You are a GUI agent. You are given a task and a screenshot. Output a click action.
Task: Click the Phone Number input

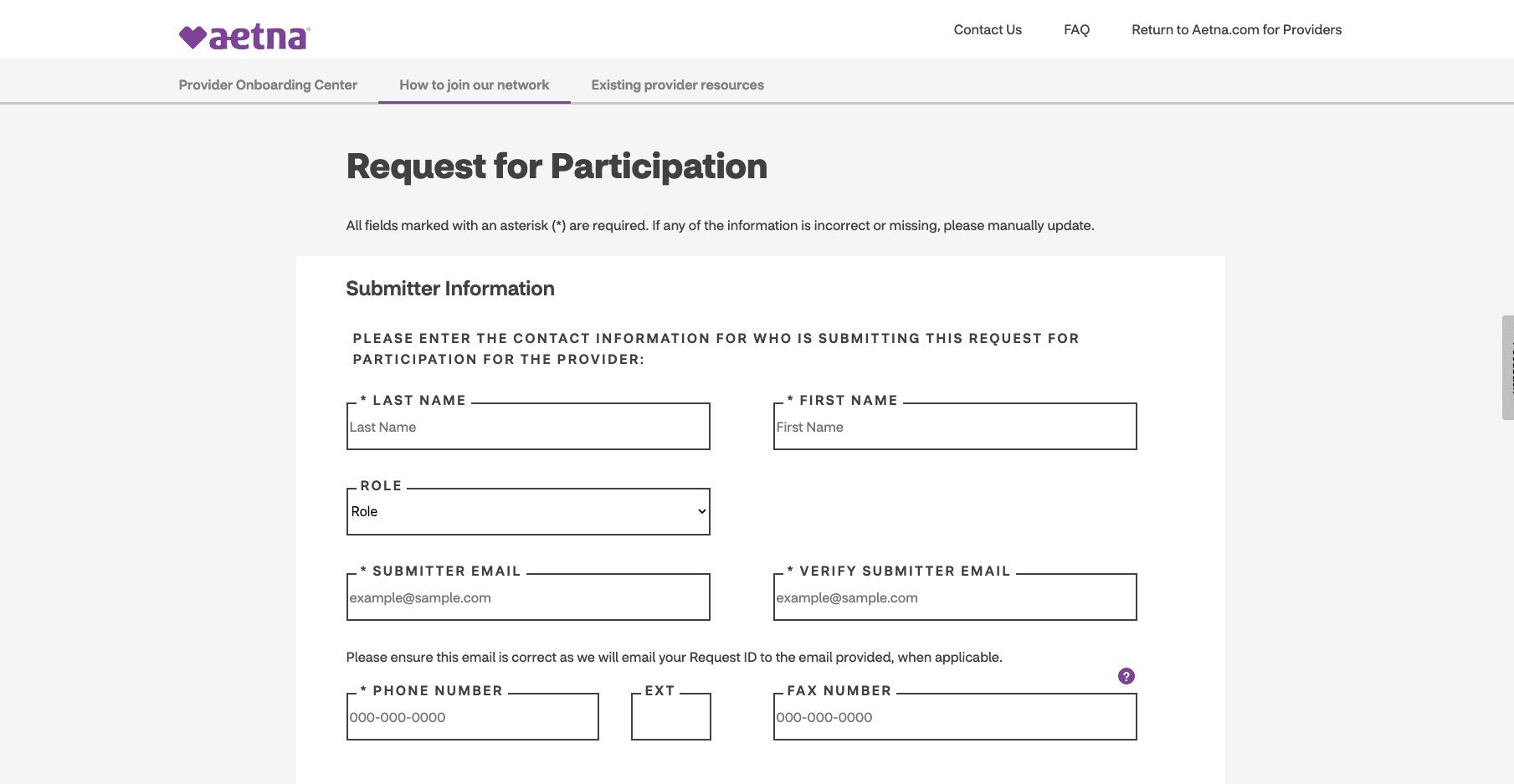pyautogui.click(x=473, y=717)
